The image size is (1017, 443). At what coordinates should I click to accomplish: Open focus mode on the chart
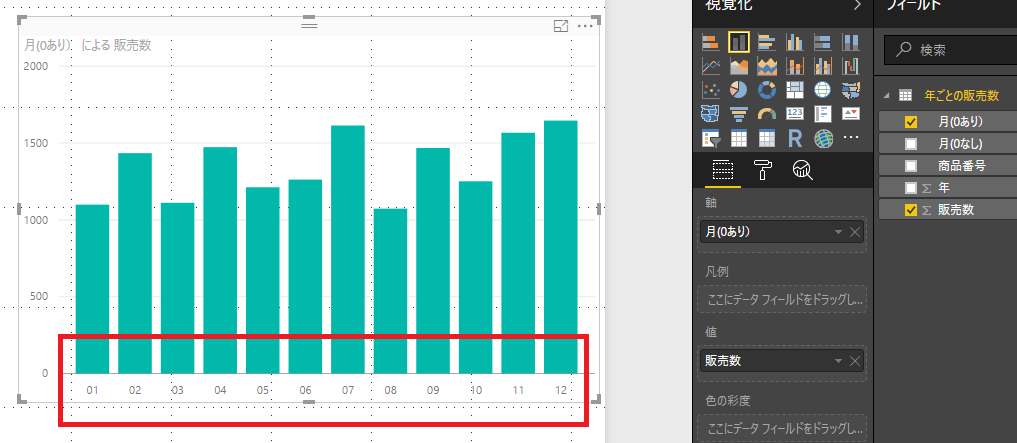pyautogui.click(x=561, y=25)
